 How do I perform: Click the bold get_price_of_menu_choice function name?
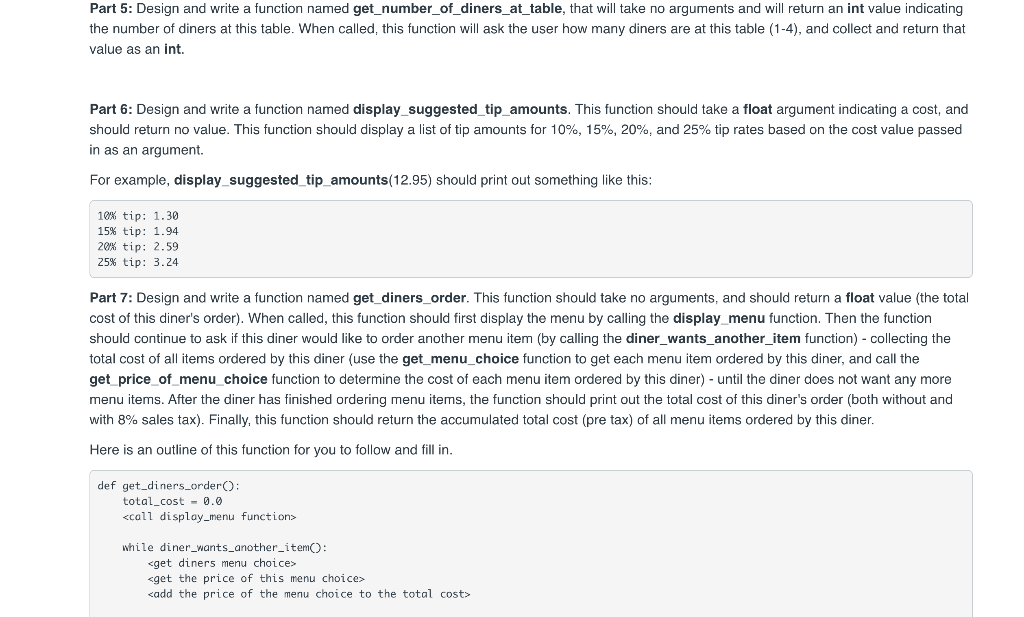(x=178, y=379)
